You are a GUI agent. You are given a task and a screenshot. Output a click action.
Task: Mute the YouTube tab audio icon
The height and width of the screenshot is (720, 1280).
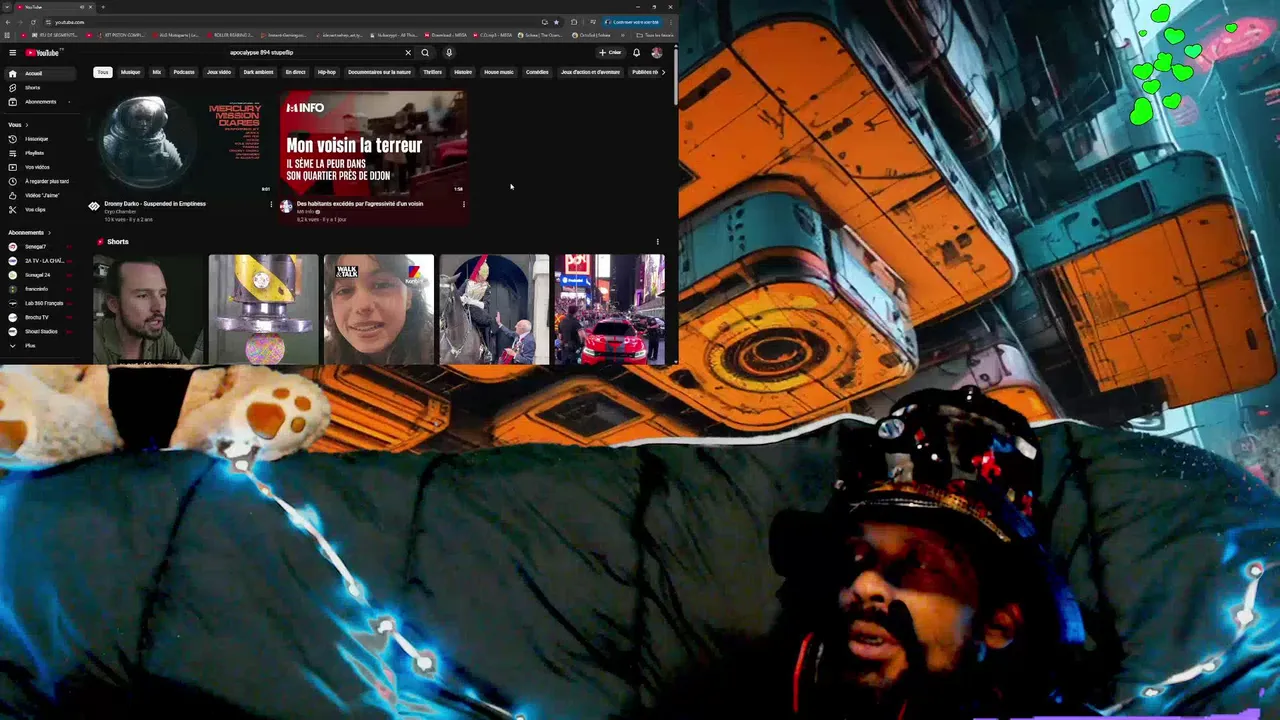[x=82, y=7]
